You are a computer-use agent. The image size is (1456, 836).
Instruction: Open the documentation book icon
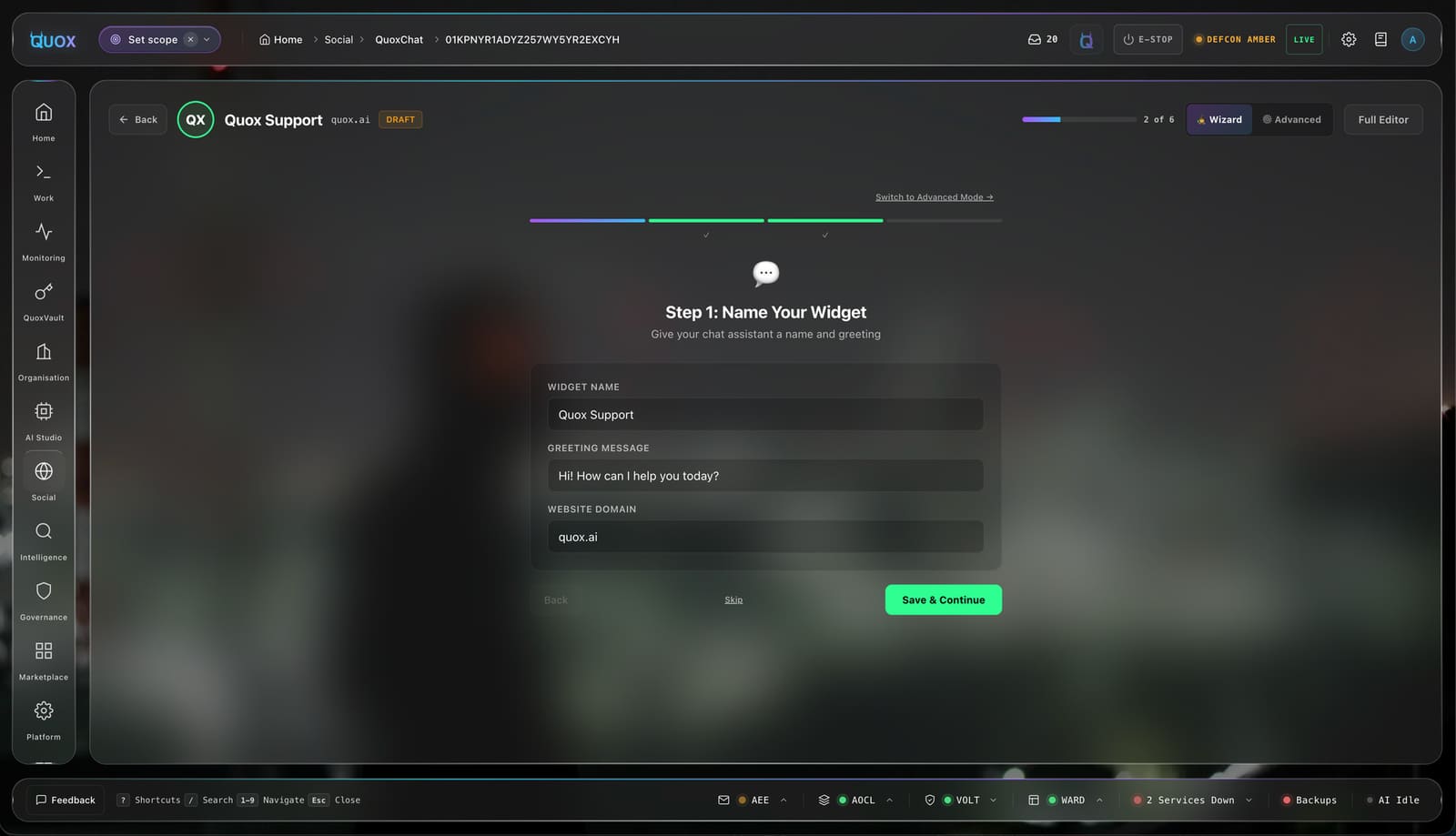click(x=1380, y=39)
